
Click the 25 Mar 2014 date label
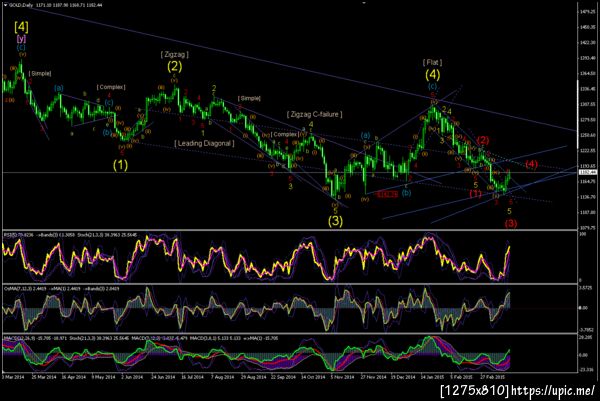(x=44, y=377)
